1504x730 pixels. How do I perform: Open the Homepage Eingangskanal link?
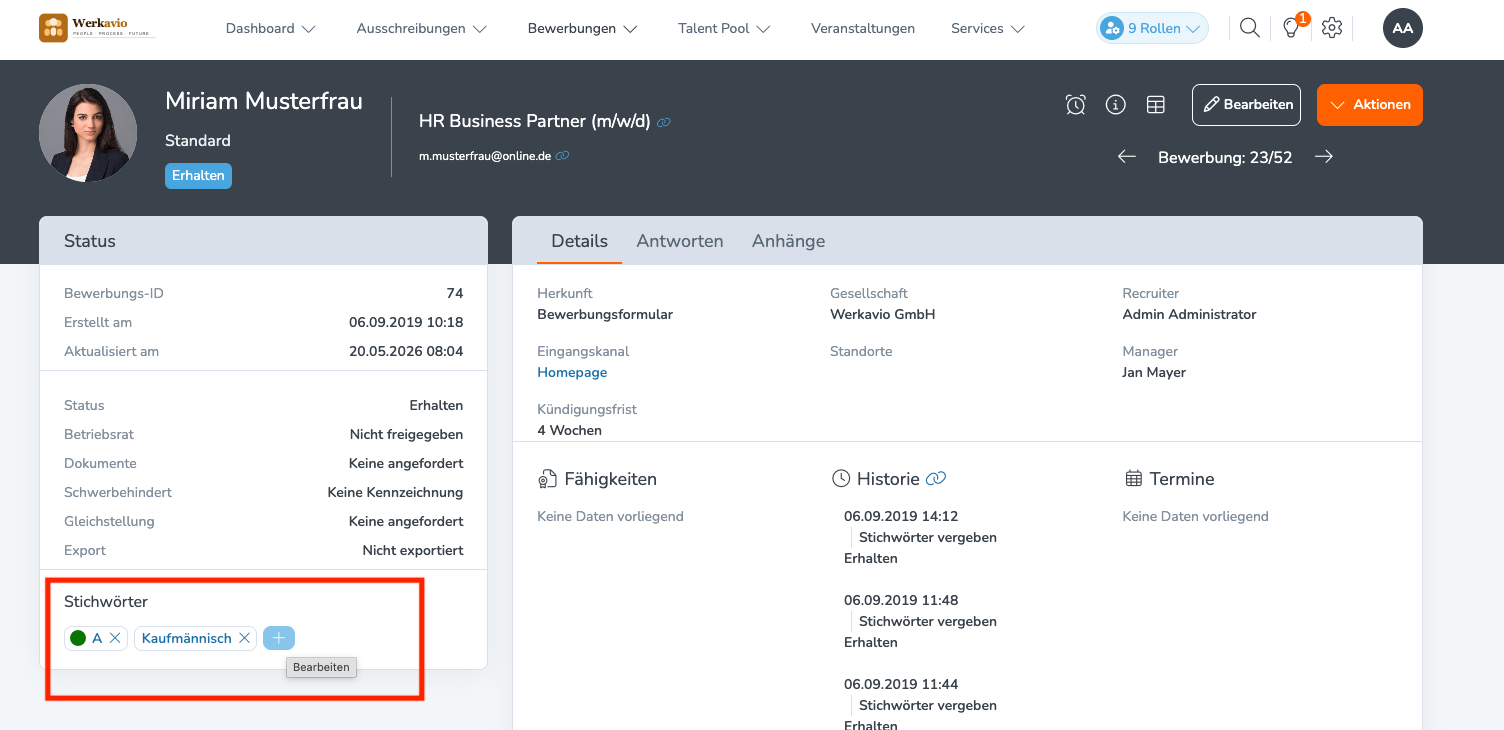click(572, 372)
